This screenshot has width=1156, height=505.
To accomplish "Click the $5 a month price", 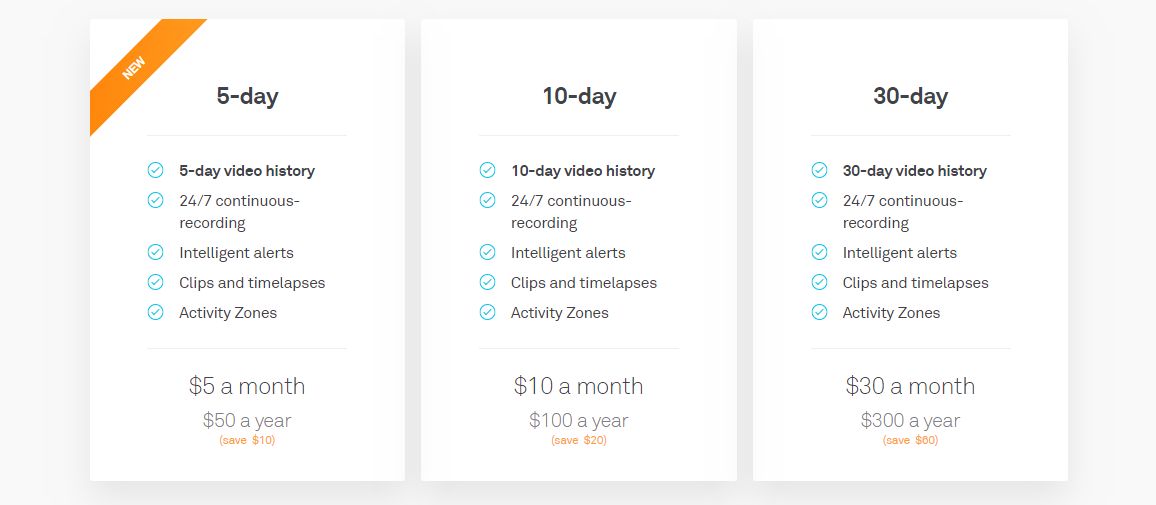I will (x=247, y=386).
